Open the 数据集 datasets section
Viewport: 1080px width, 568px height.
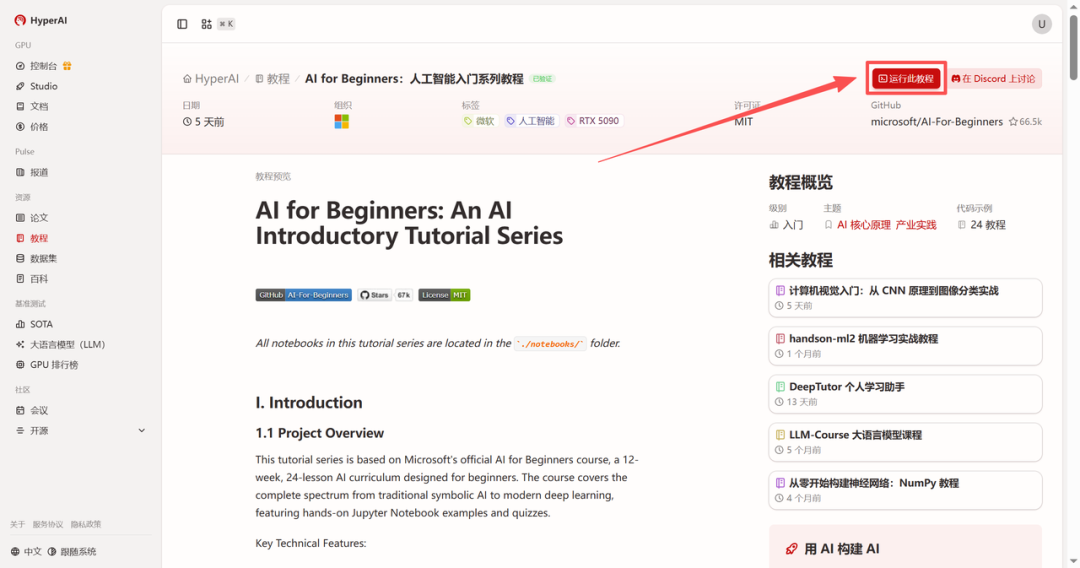pos(37,258)
